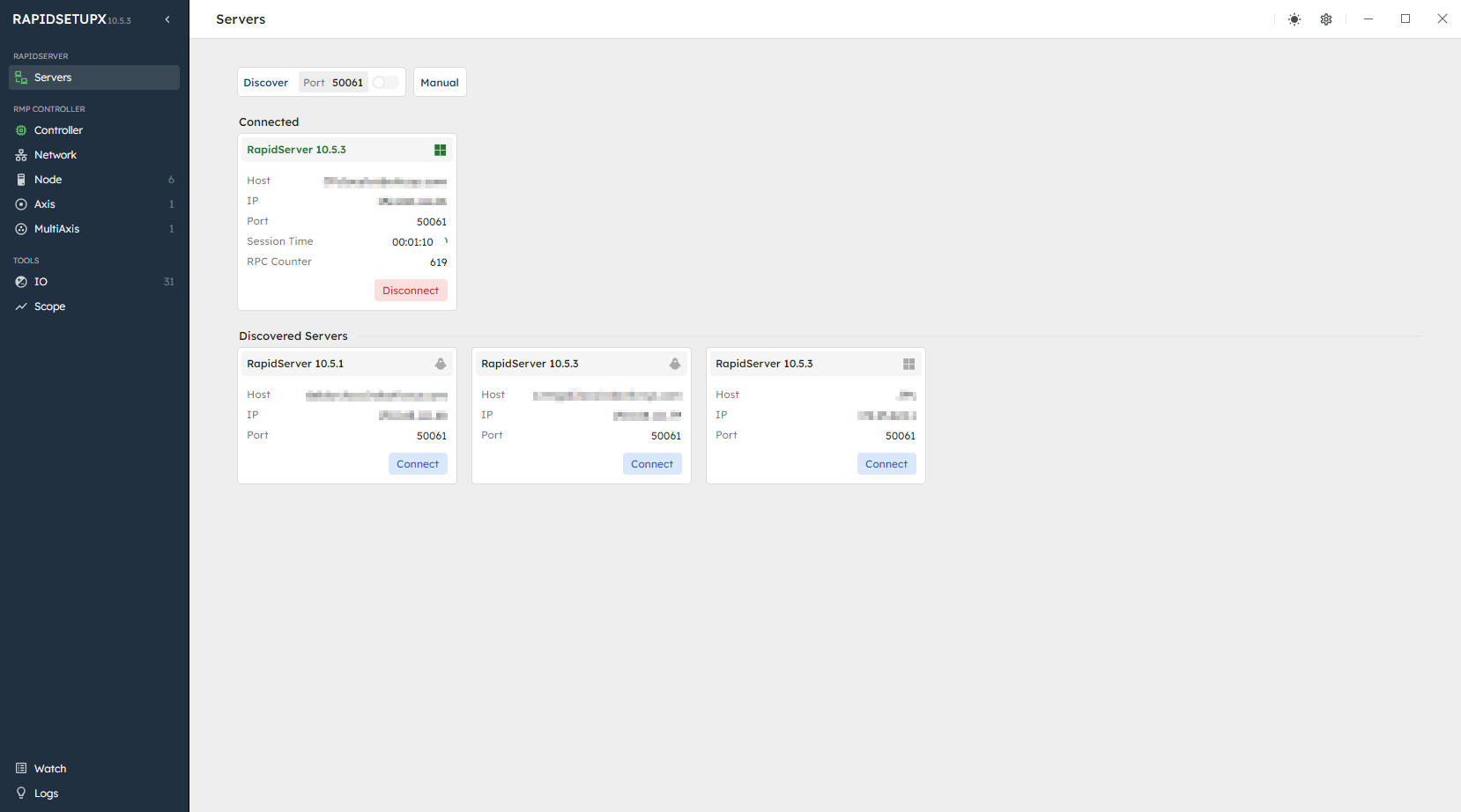Viewport: 1461px width, 812px height.
Task: Click the Linux icon on the middle discovered server
Action: (675, 364)
